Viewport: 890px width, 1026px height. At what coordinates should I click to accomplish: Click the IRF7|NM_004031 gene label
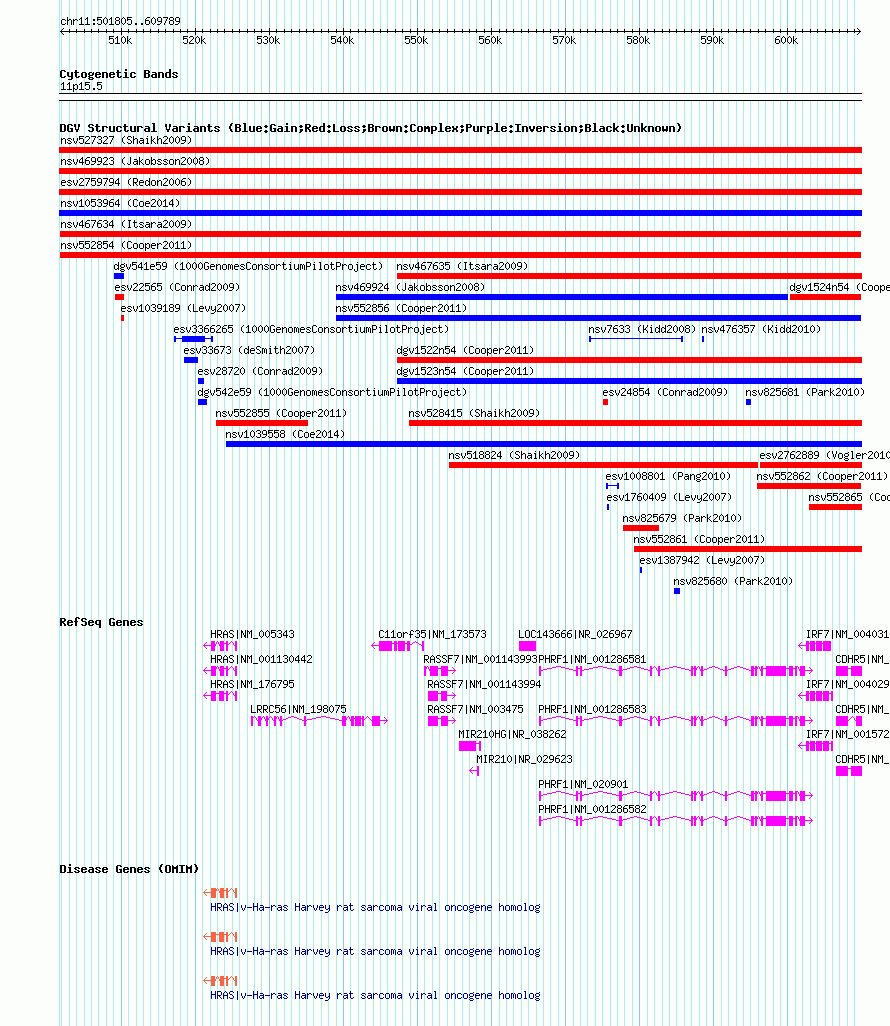(x=847, y=634)
